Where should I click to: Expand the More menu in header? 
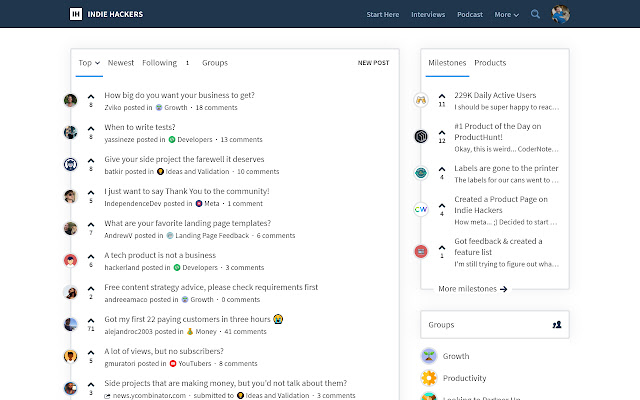[506, 15]
